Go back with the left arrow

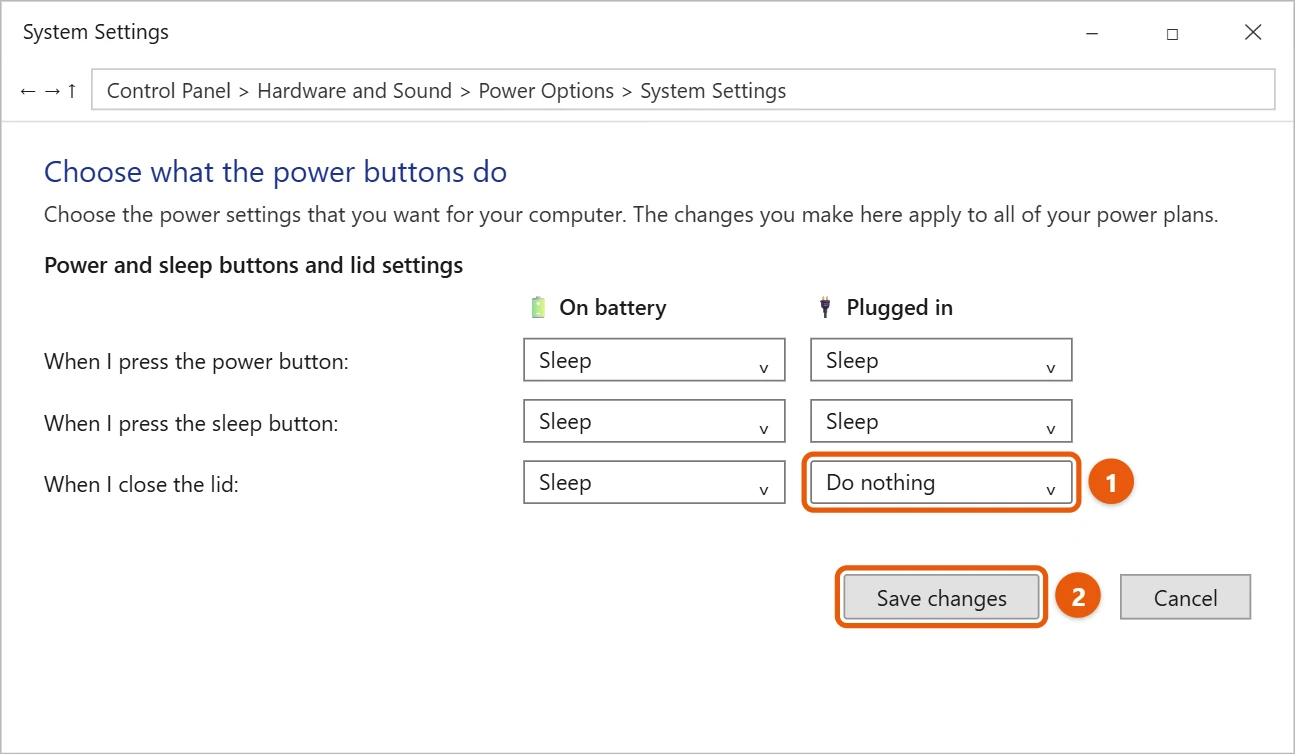(x=27, y=91)
